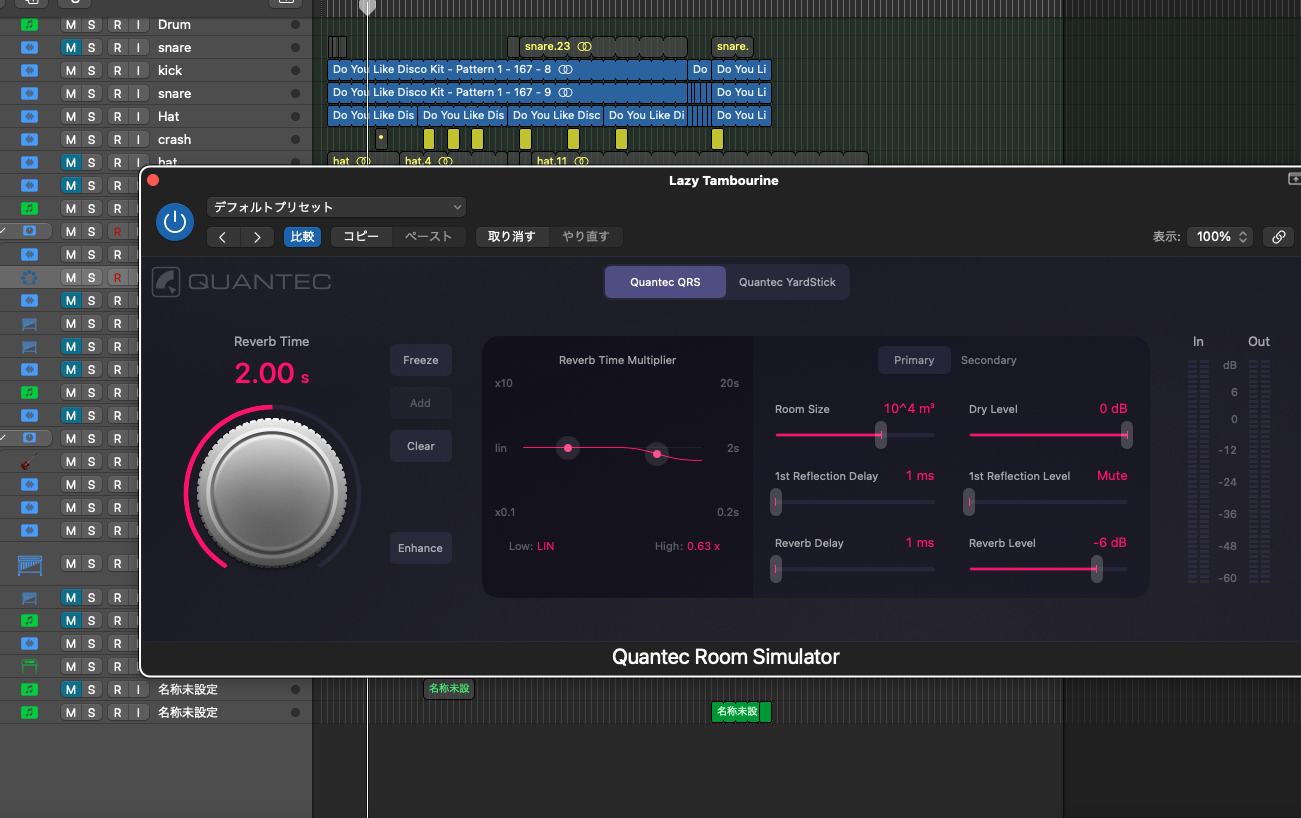Click the 1st Reflection Level slider handle
This screenshot has width=1301, height=818.
point(969,502)
